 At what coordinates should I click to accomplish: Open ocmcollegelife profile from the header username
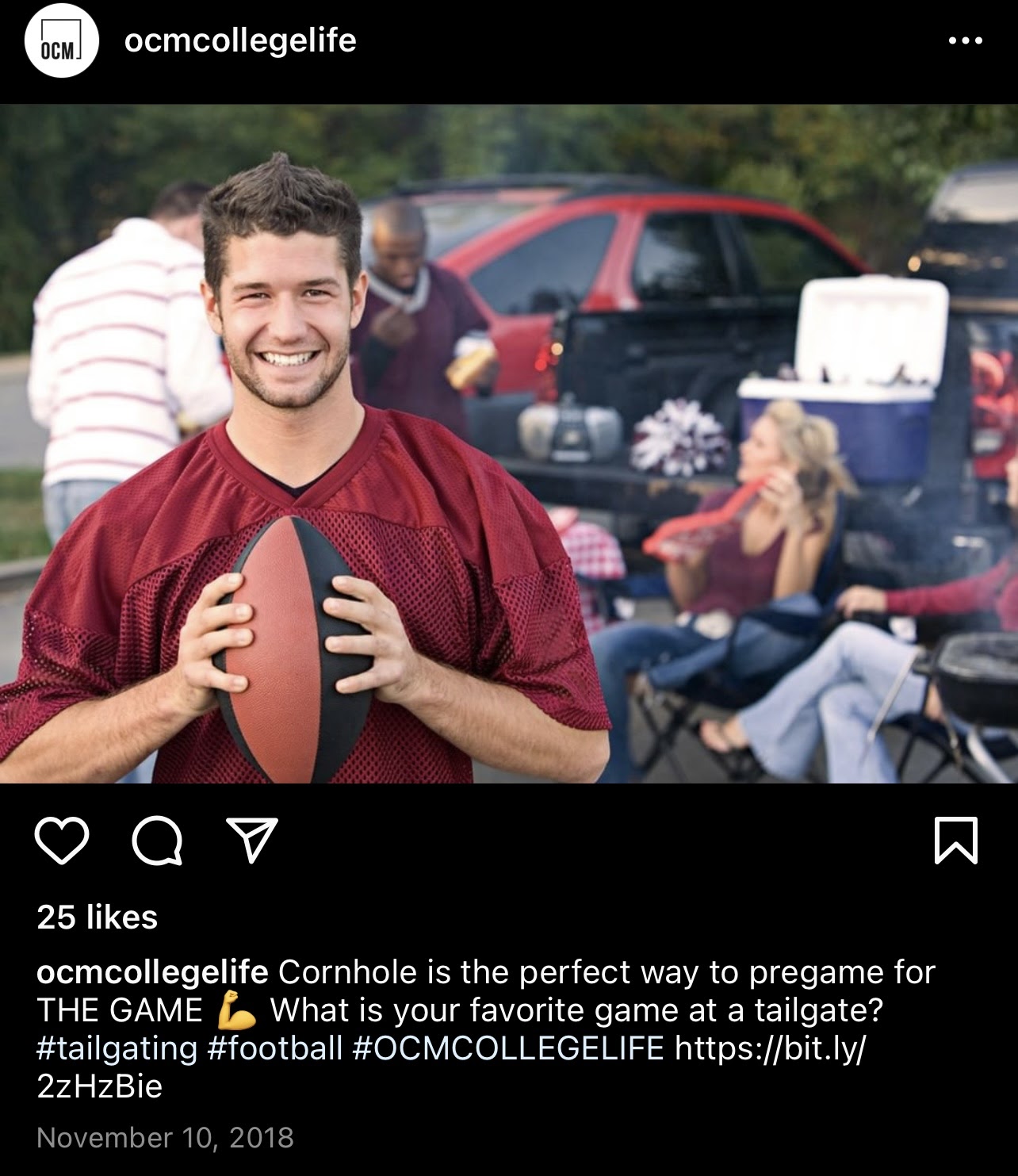coord(240,40)
